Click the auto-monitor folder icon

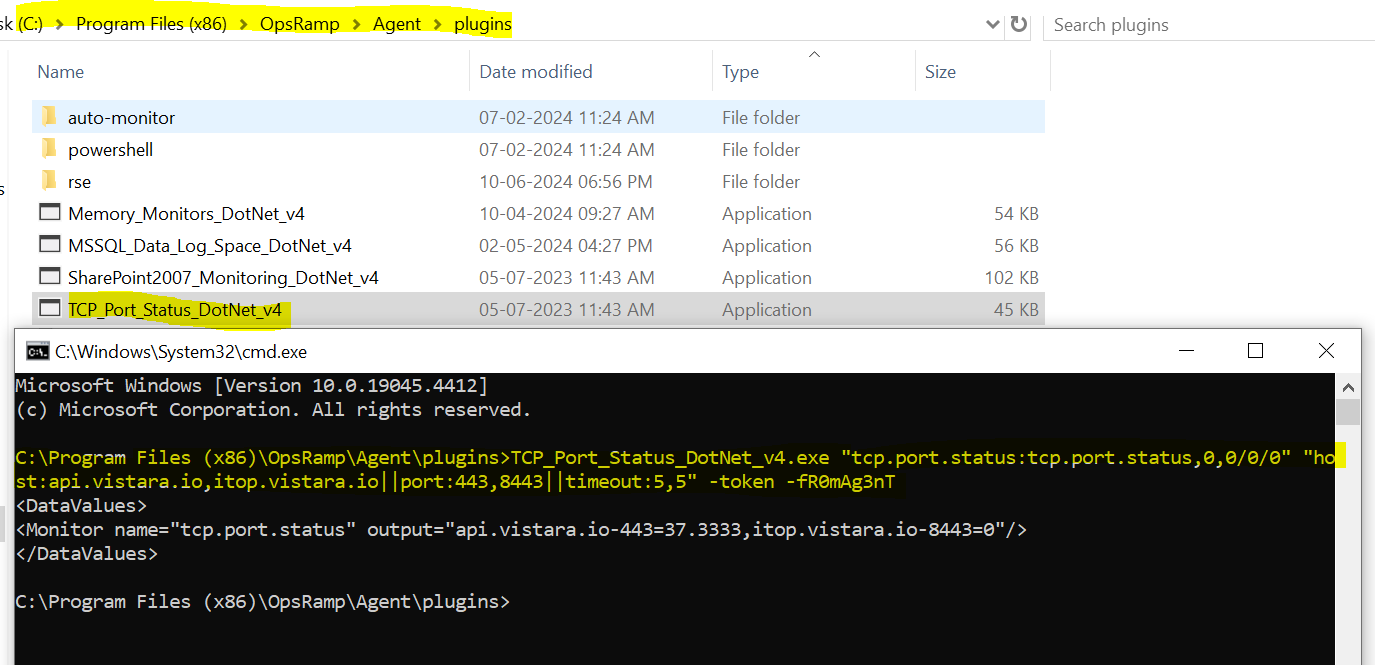[49, 117]
